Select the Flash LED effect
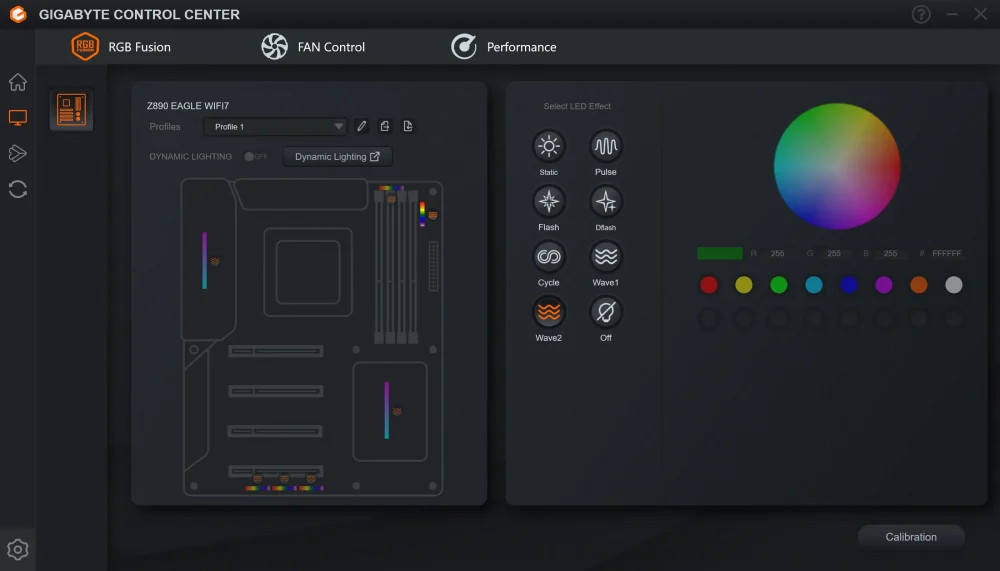Screen dimensions: 1000x571 [x=548, y=202]
